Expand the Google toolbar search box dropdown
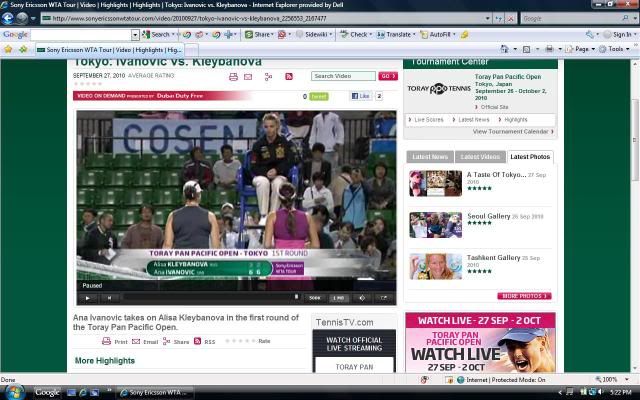Image resolution: width=640 pixels, height=400 pixels. coord(135,35)
